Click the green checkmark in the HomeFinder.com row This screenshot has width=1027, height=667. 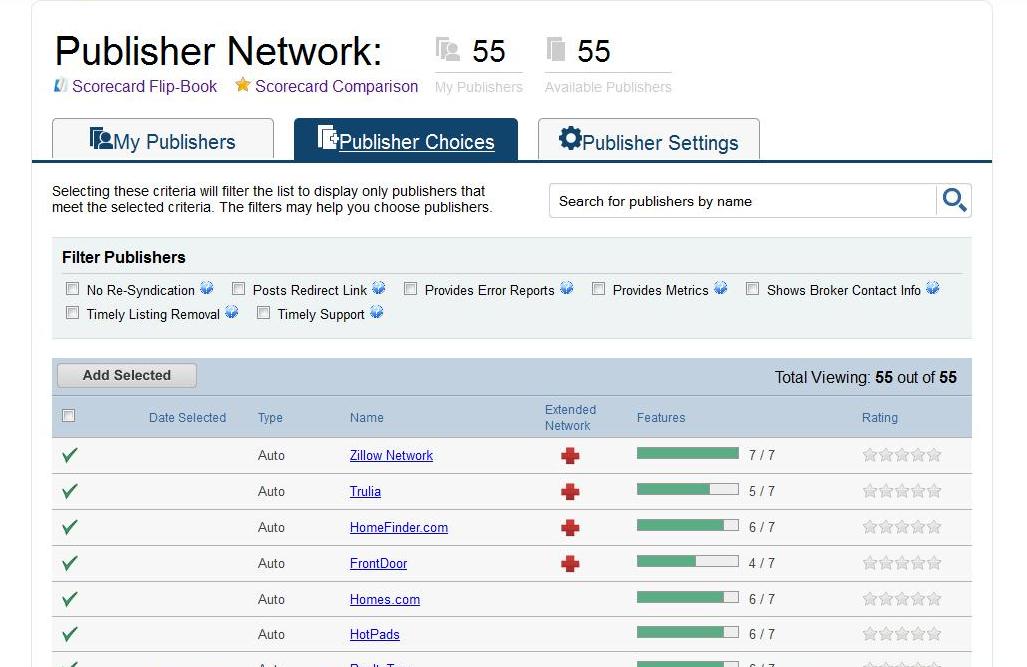69,527
